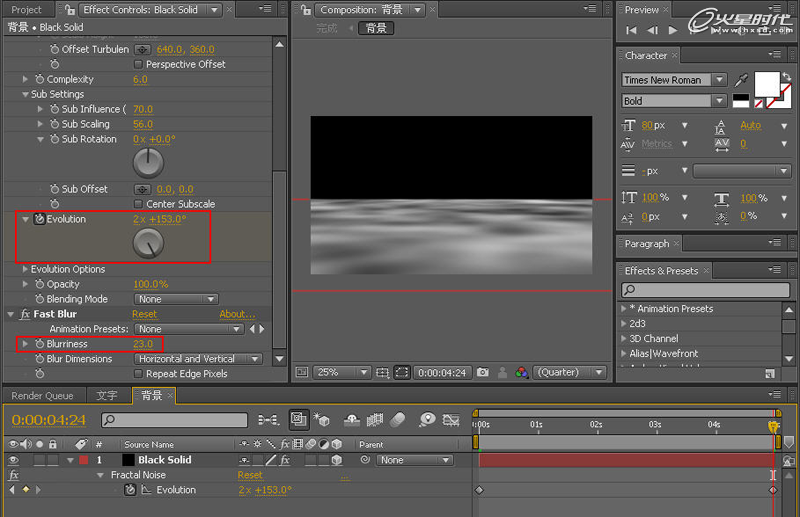The width and height of the screenshot is (800, 517).
Task: Expand Complexity property
Action: click(25, 79)
